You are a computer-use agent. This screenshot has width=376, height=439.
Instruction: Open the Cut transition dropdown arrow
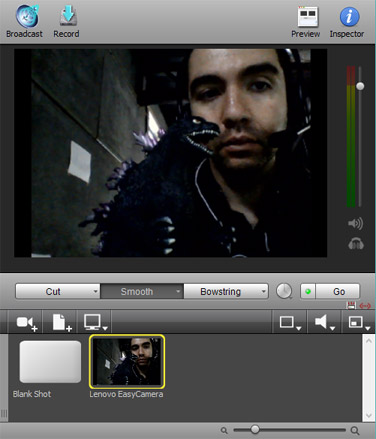click(95, 292)
